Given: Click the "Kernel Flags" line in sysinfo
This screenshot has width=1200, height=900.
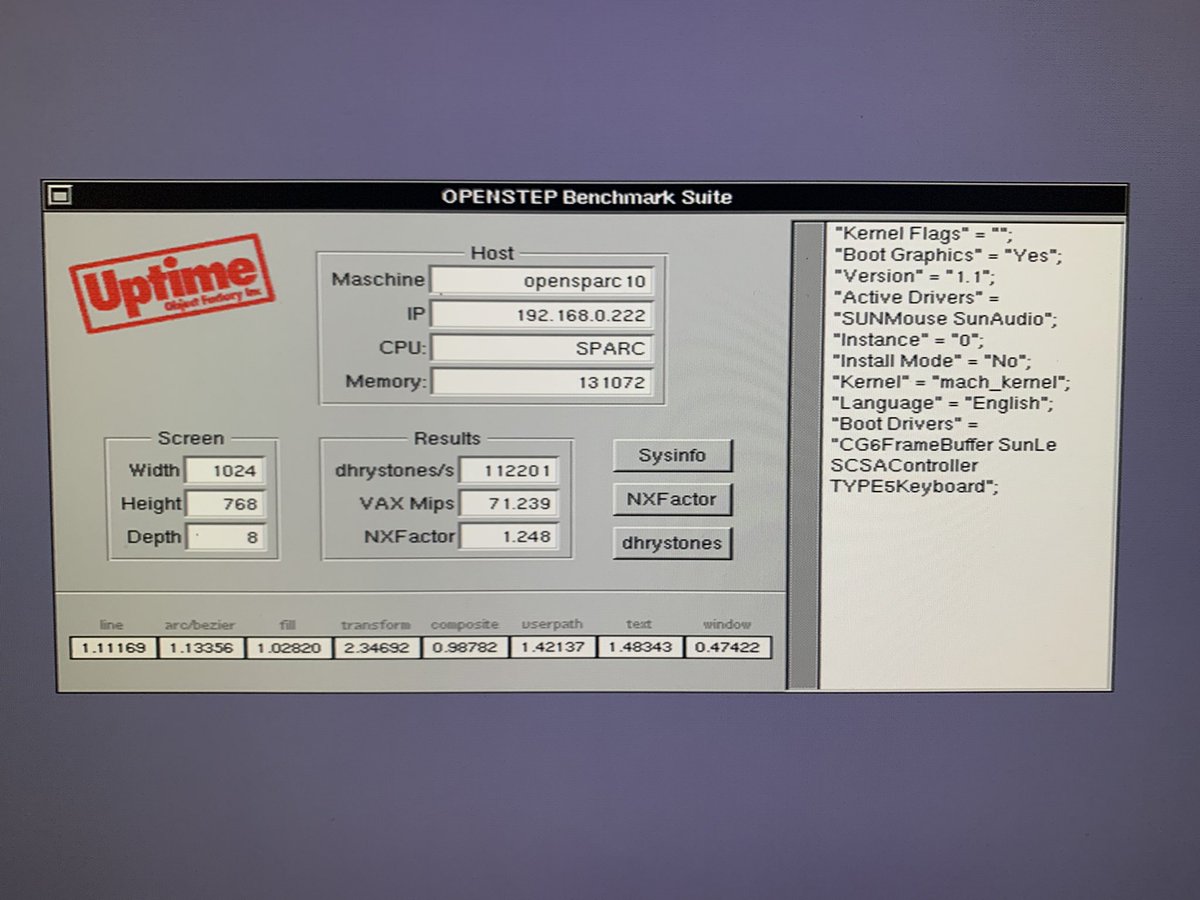Looking at the screenshot, I should tap(924, 235).
